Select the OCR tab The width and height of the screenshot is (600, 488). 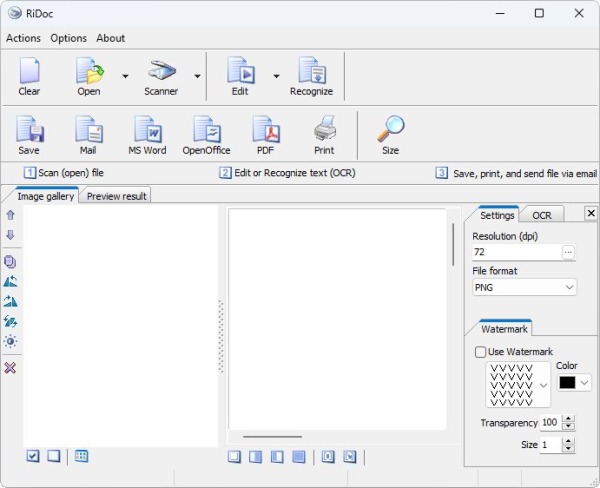[x=542, y=215]
